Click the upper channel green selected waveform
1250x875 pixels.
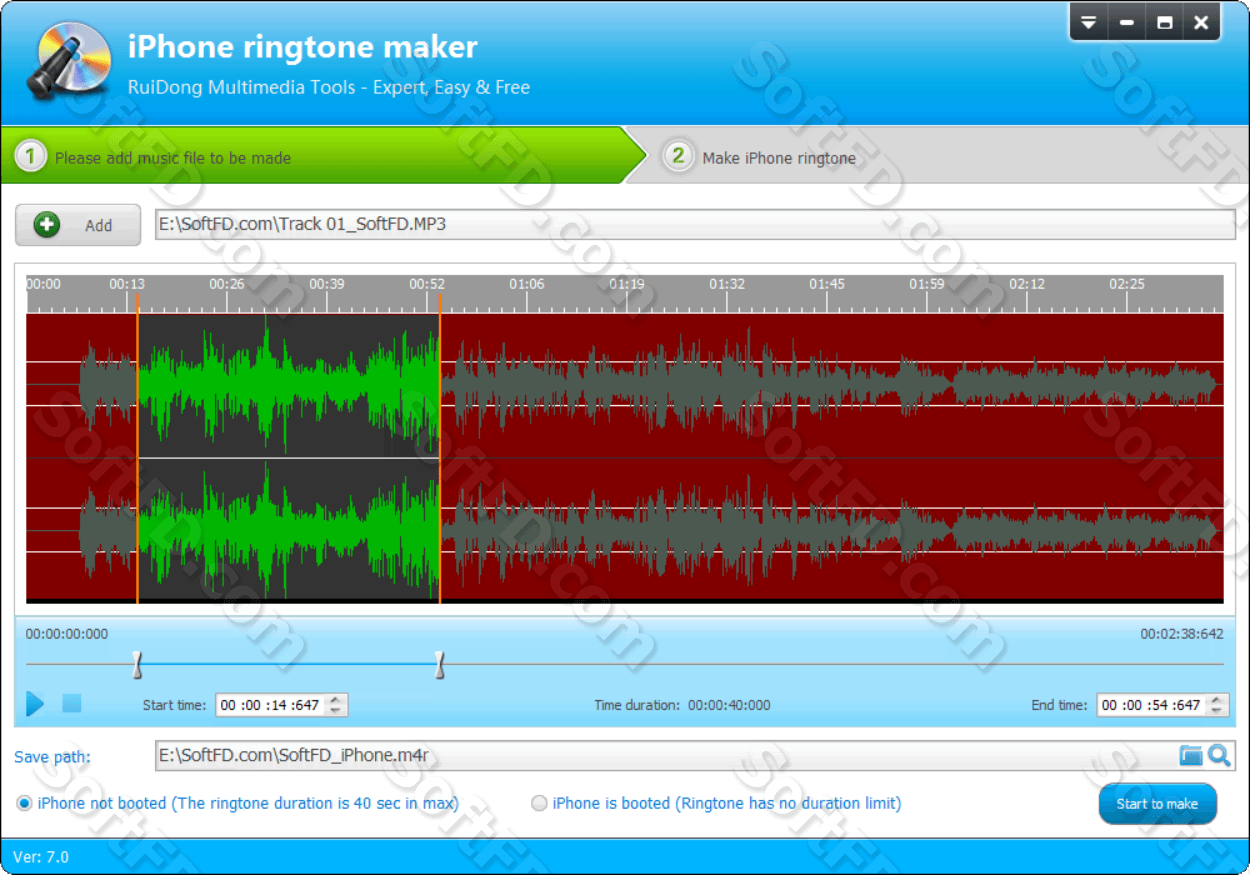(288, 385)
